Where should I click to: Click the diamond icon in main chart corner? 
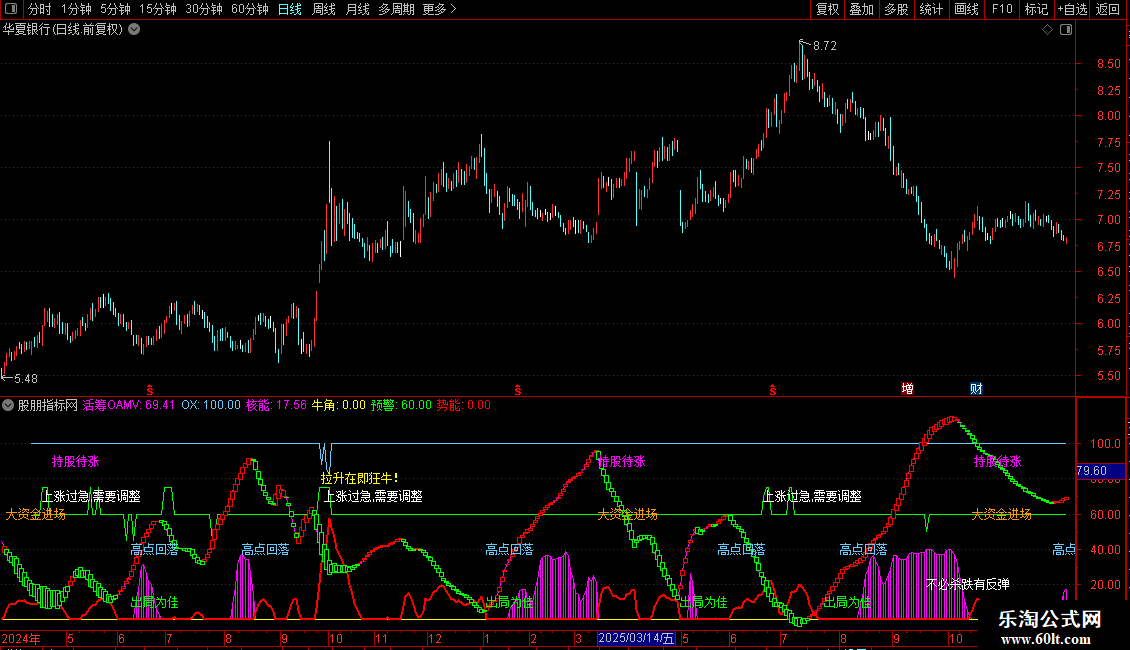point(1047,30)
